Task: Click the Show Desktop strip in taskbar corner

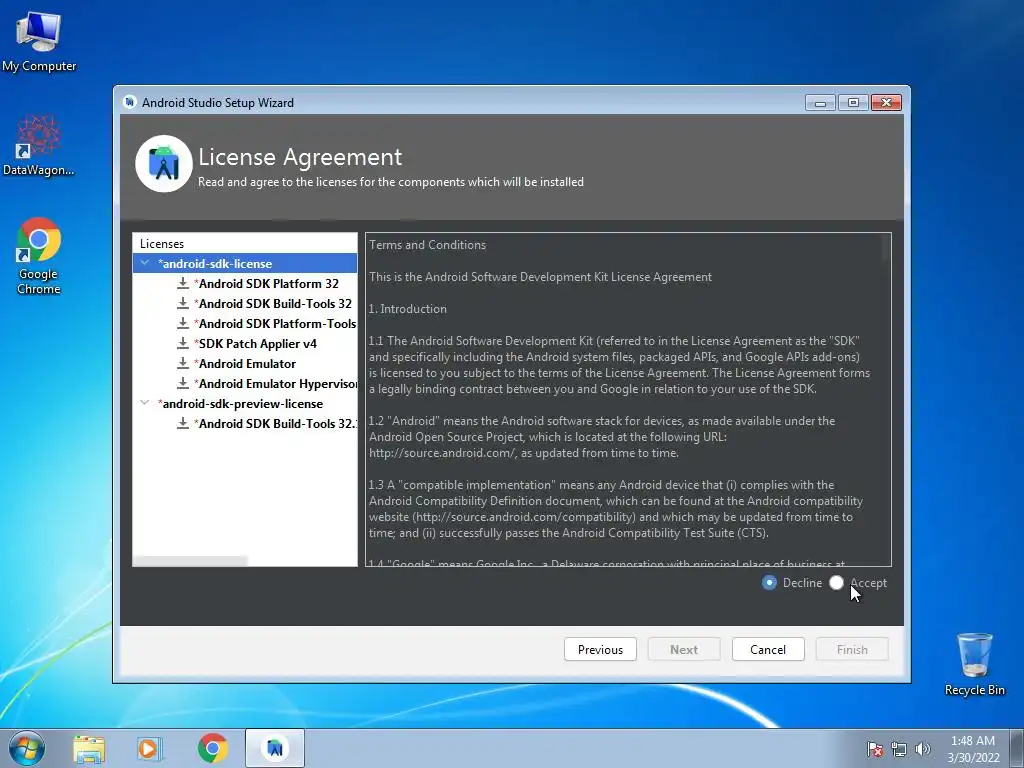Action: pyautogui.click(x=1019, y=748)
